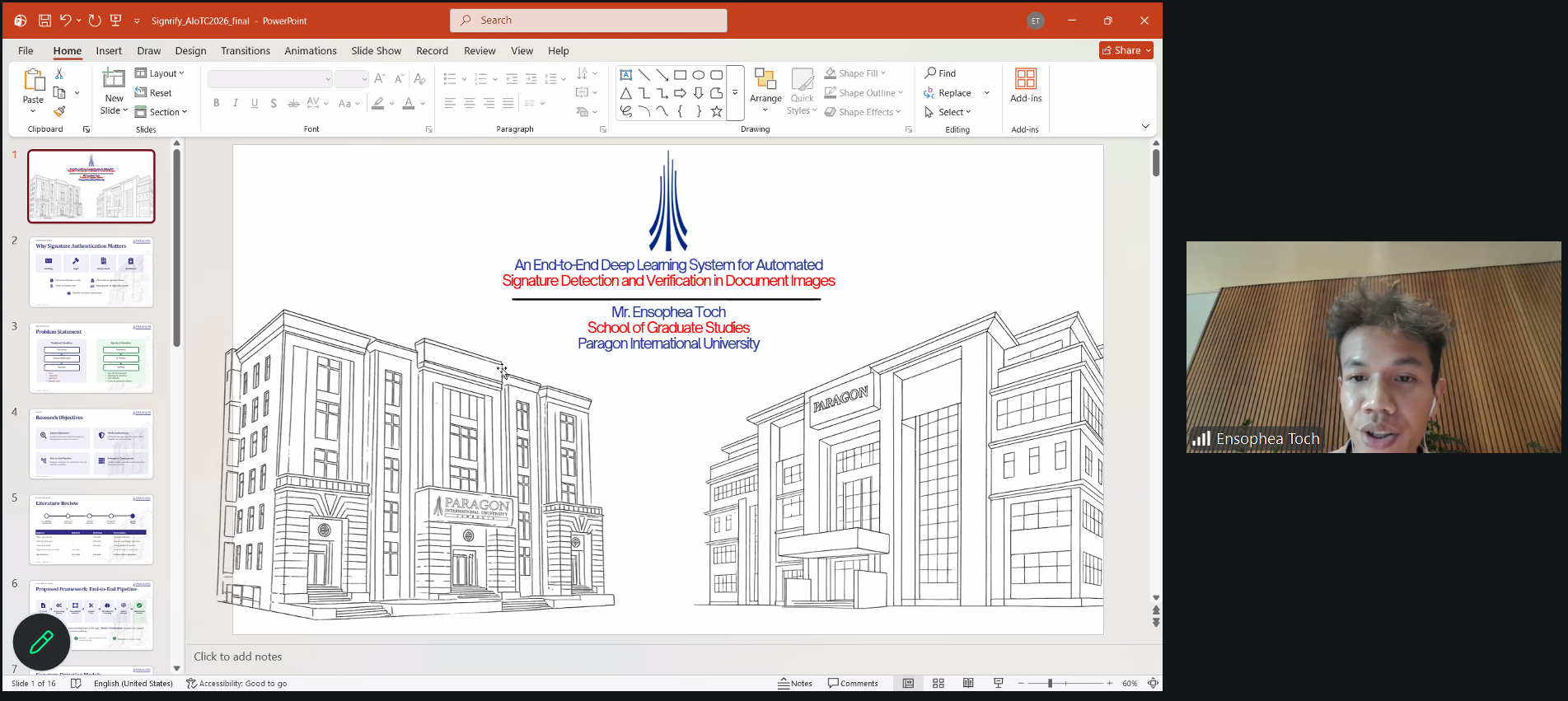This screenshot has height=701, width=1568.
Task: Toggle Underline formatting
Action: click(x=255, y=103)
